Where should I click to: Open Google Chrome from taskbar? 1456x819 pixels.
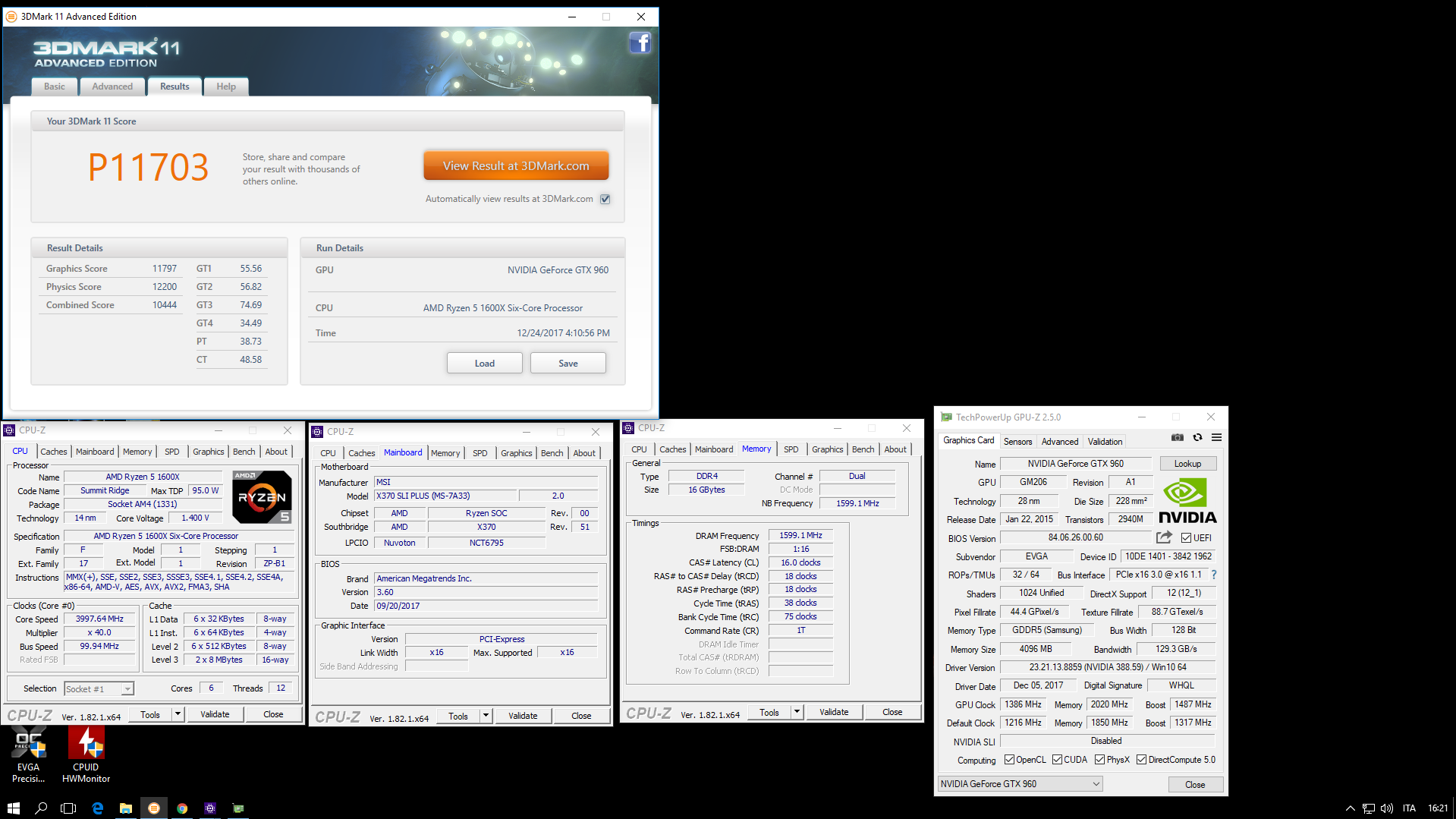click(182, 808)
